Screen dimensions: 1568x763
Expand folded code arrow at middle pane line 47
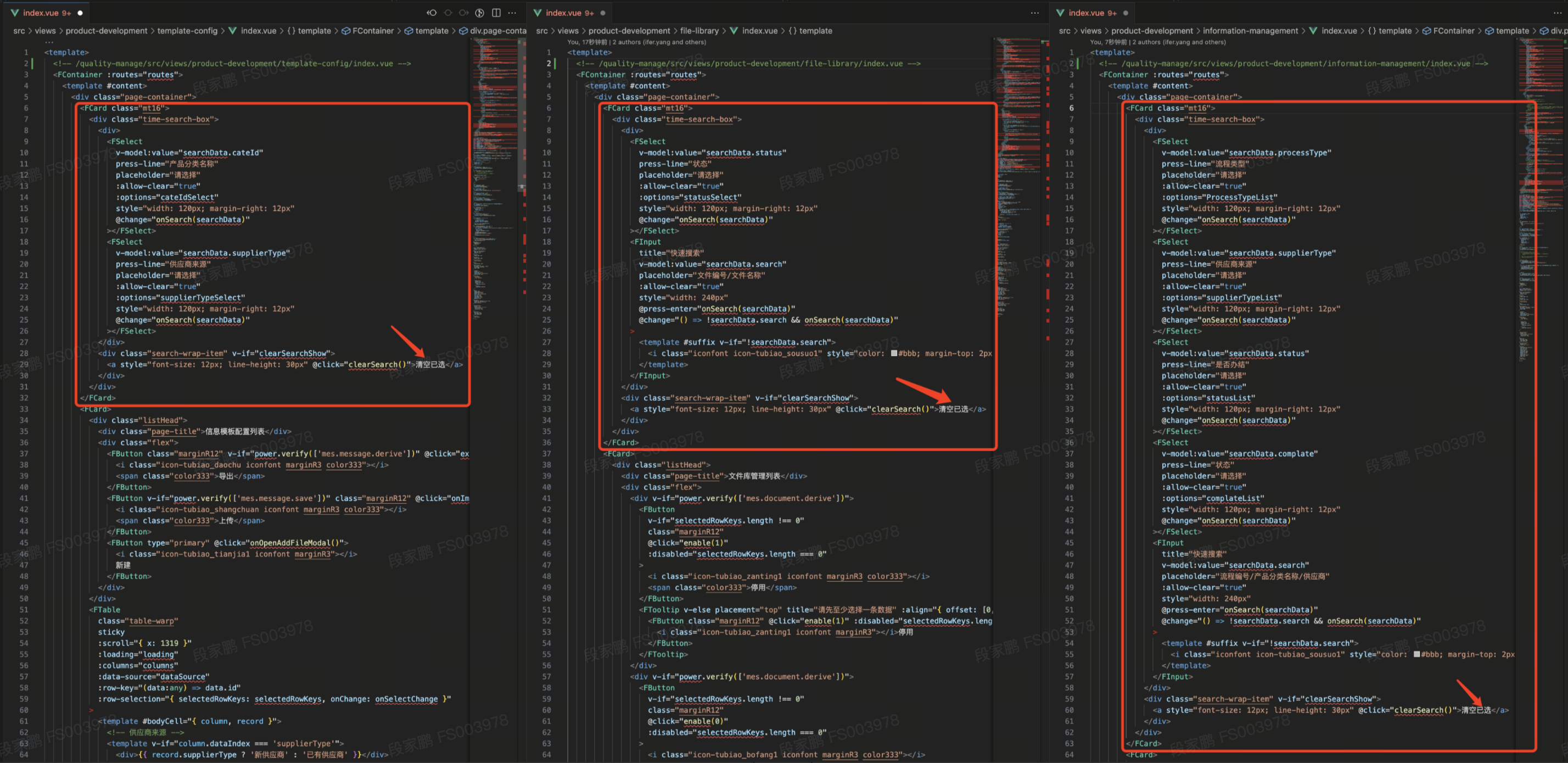641,565
